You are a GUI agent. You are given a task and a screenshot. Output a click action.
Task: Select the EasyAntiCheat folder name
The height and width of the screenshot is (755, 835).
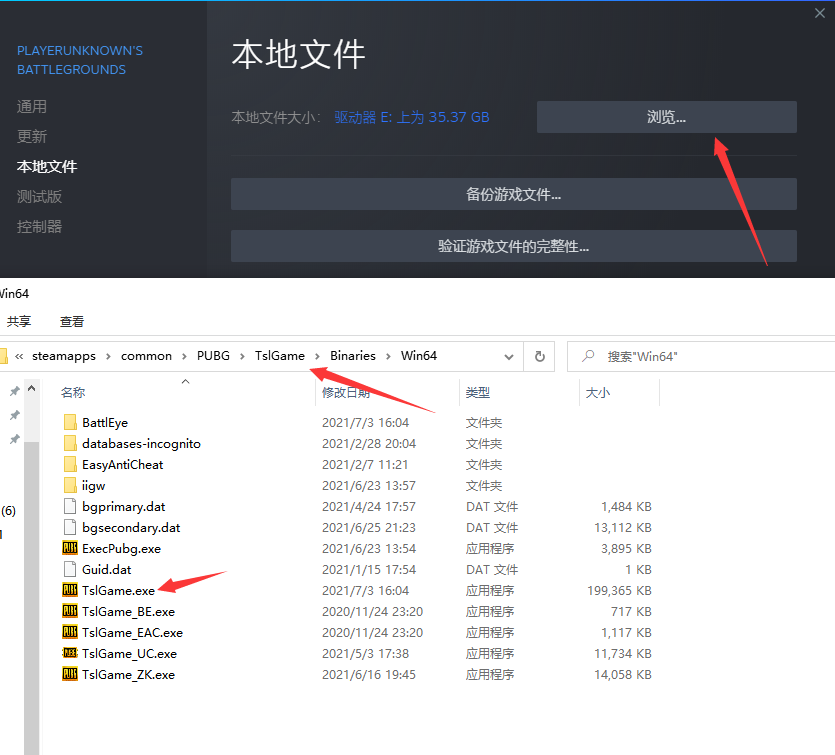tap(122, 464)
